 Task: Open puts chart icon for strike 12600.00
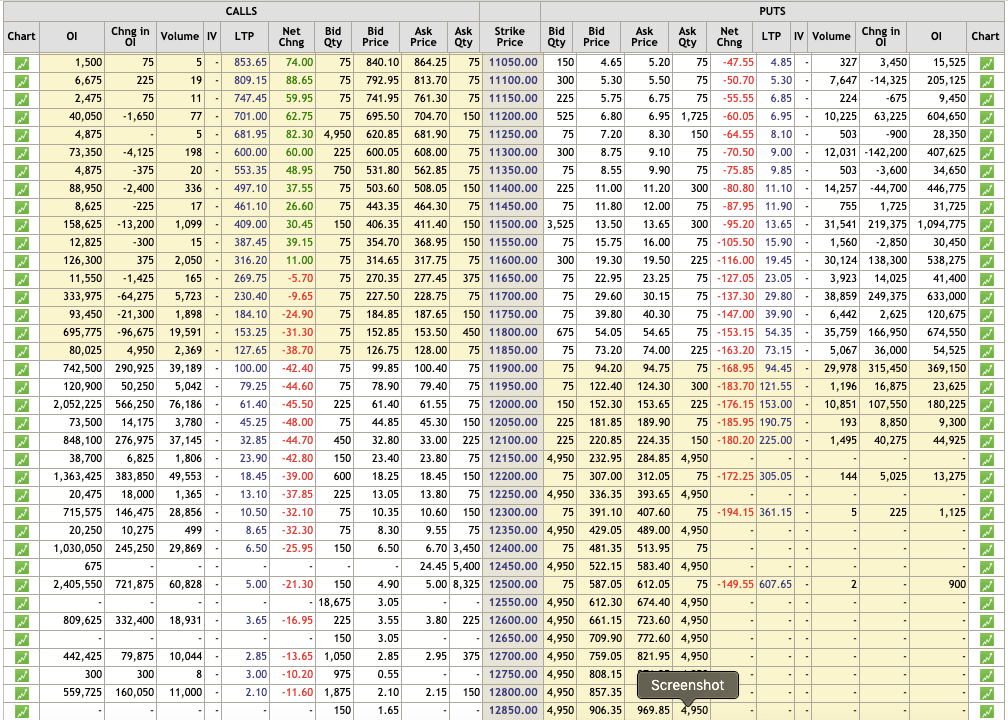click(986, 621)
